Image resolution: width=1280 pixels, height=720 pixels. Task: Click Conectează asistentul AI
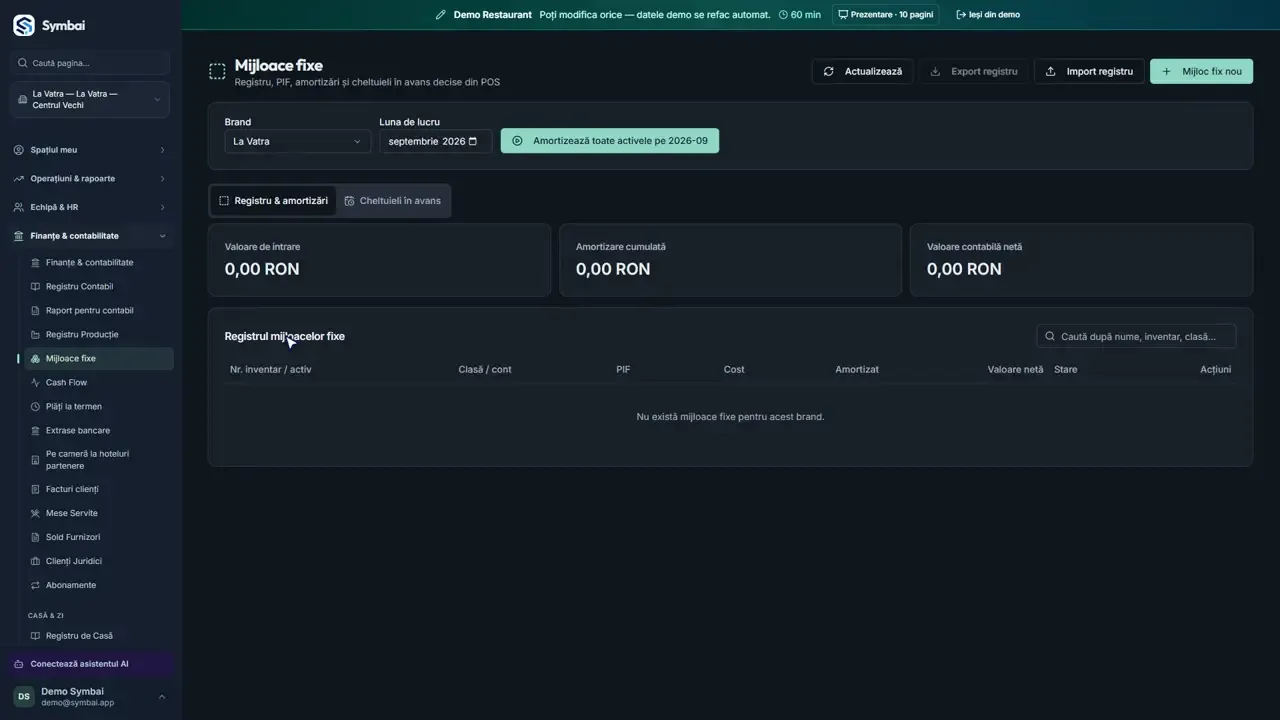pyautogui.click(x=90, y=664)
